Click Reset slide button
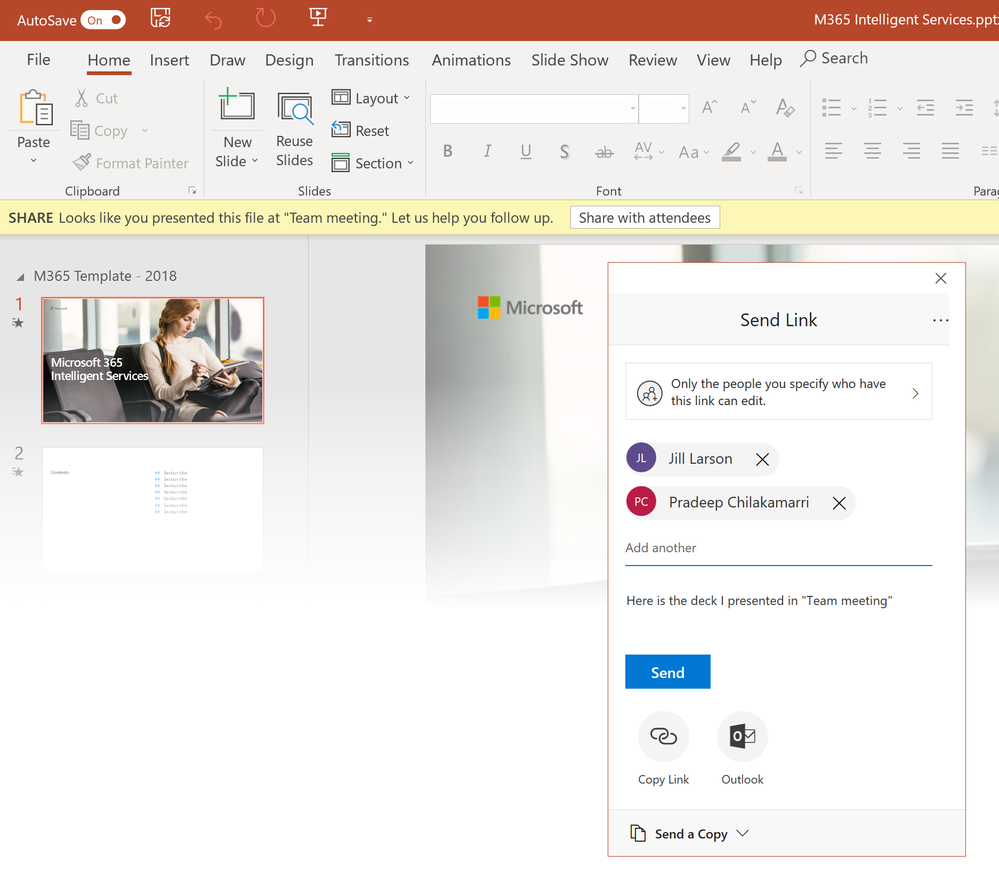The height and width of the screenshot is (888, 999). 360,131
